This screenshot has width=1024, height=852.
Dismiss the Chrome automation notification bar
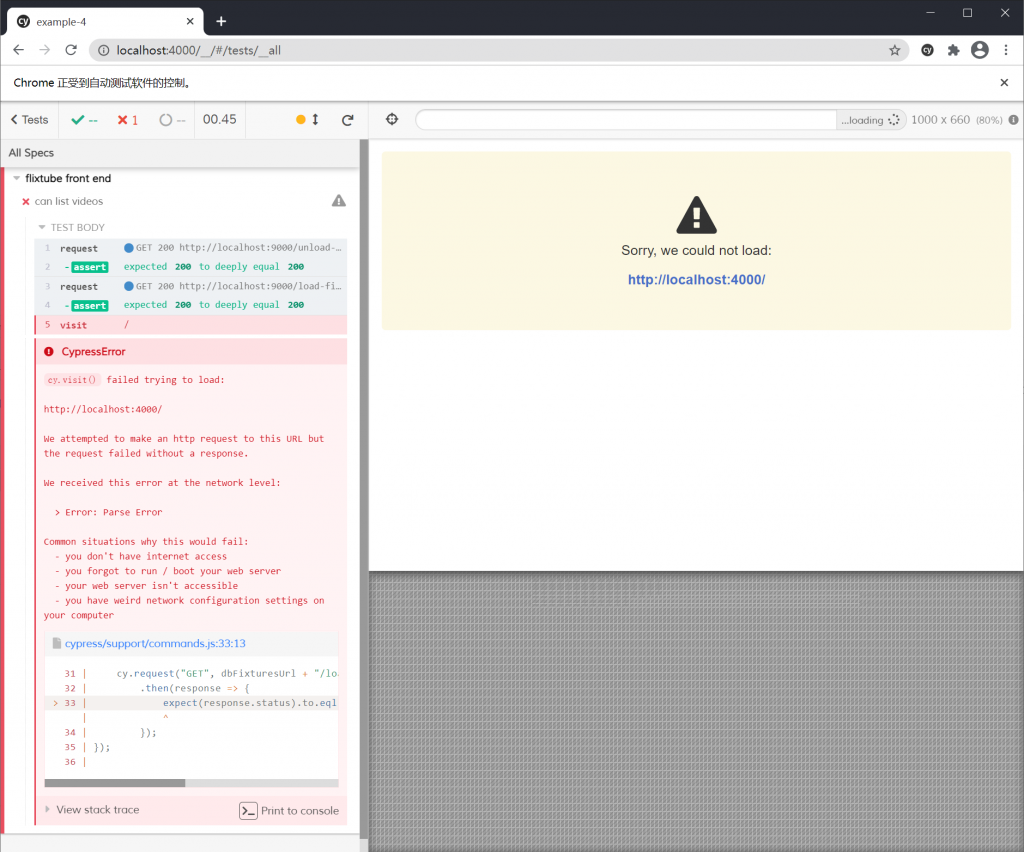pyautogui.click(x=1005, y=83)
